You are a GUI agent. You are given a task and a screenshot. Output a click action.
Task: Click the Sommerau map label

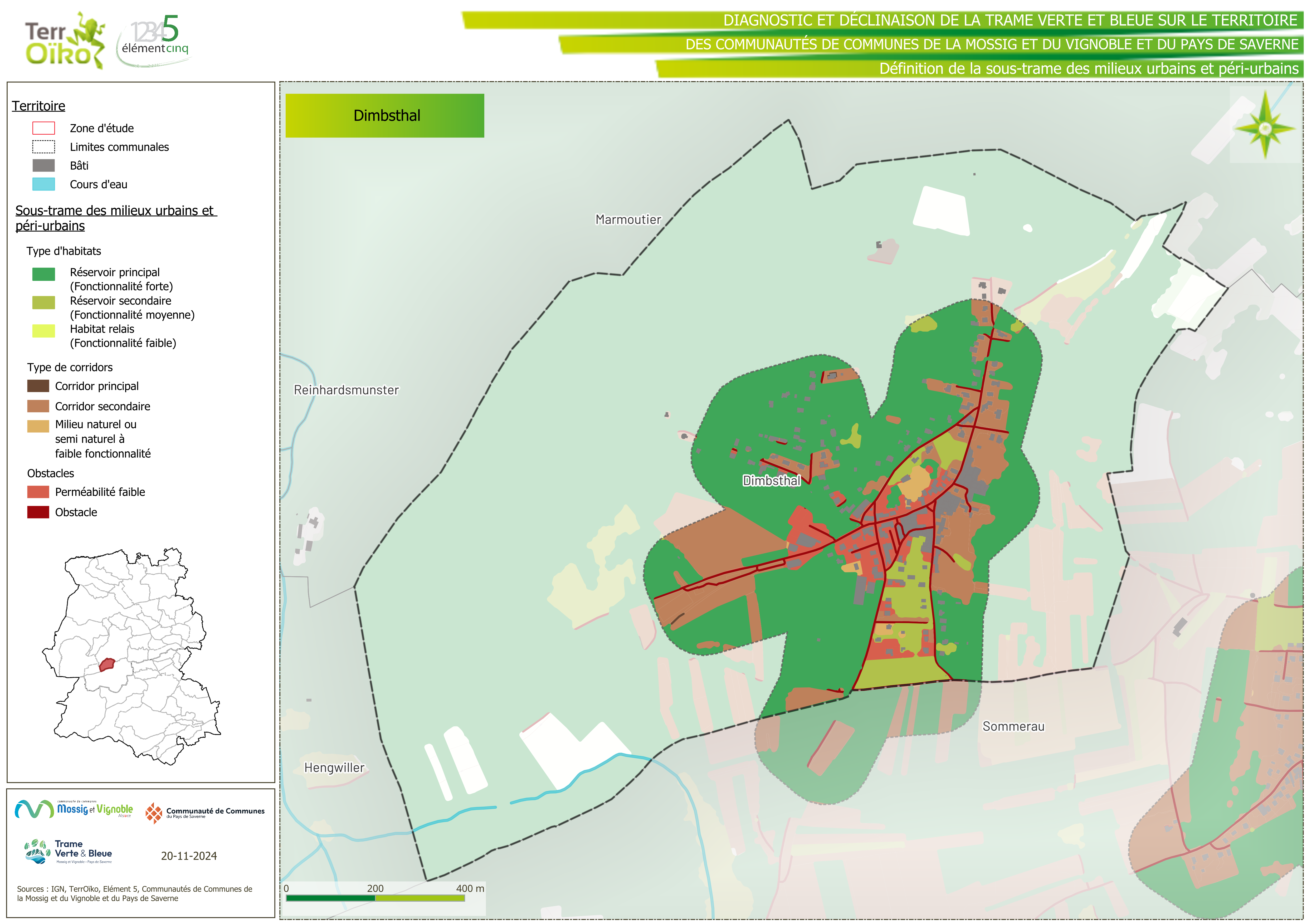point(1013,726)
